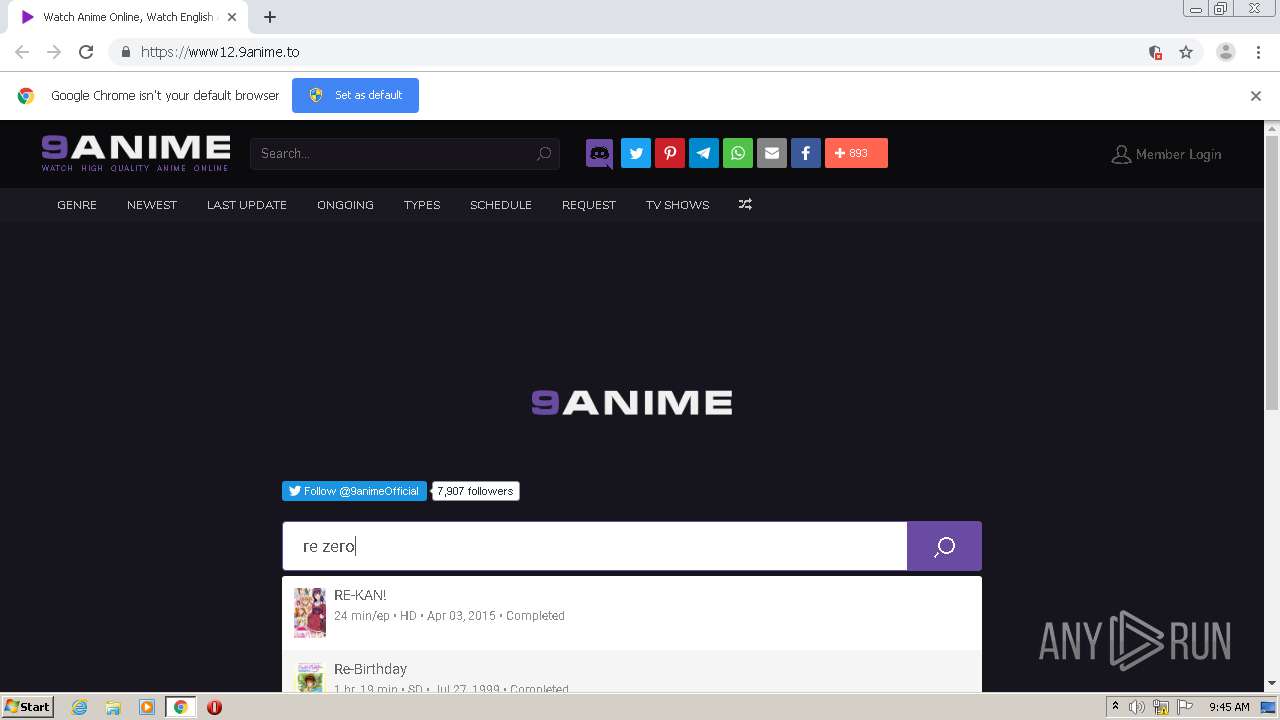Open Member Login
Screen dimensions: 1280x720
pos(1167,154)
